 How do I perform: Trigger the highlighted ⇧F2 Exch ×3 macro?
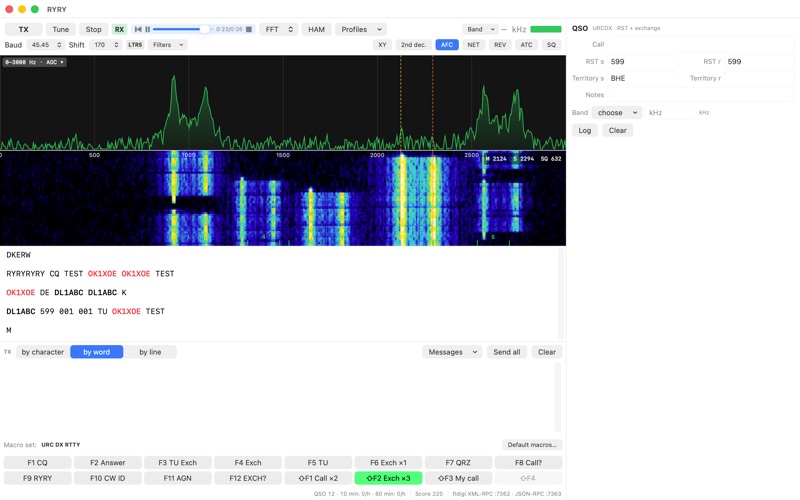[388, 478]
